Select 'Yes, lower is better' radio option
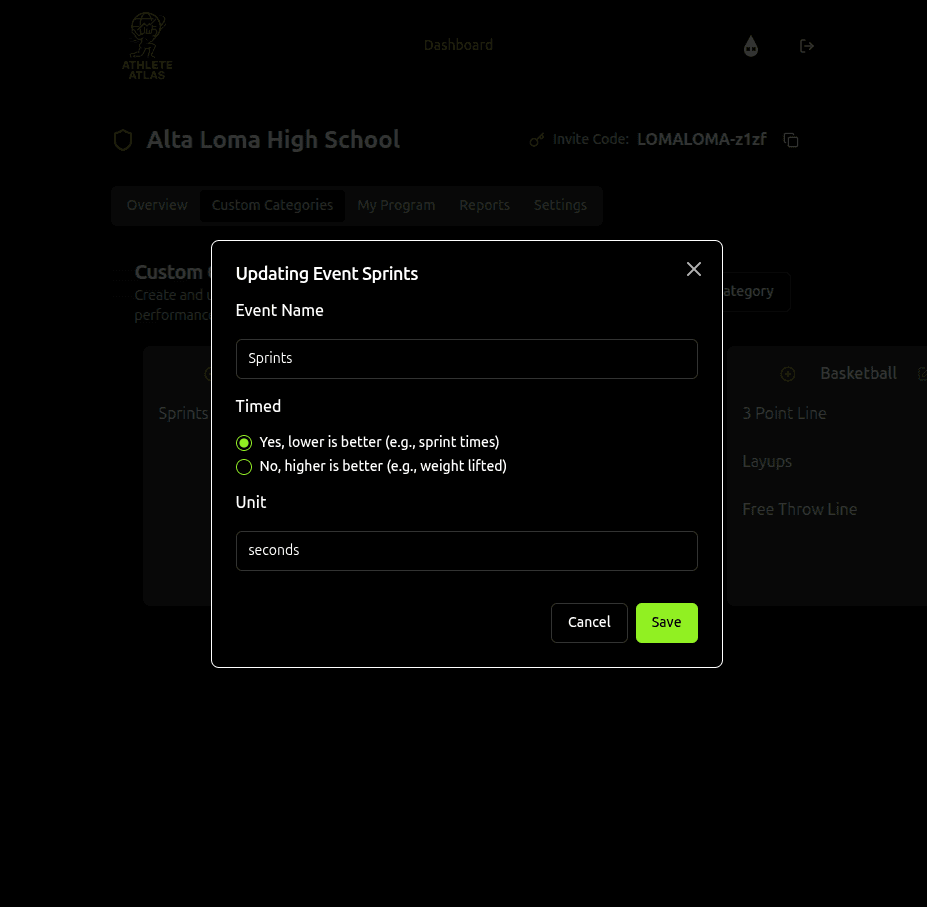This screenshot has width=927, height=907. click(x=244, y=443)
